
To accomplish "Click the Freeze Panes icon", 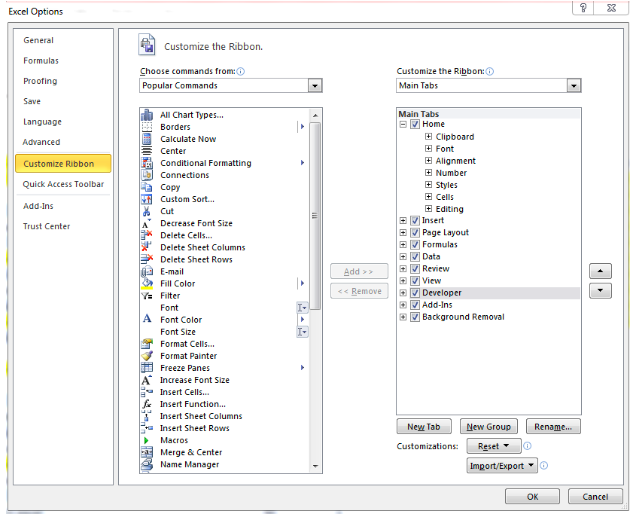I will (x=147, y=368).
